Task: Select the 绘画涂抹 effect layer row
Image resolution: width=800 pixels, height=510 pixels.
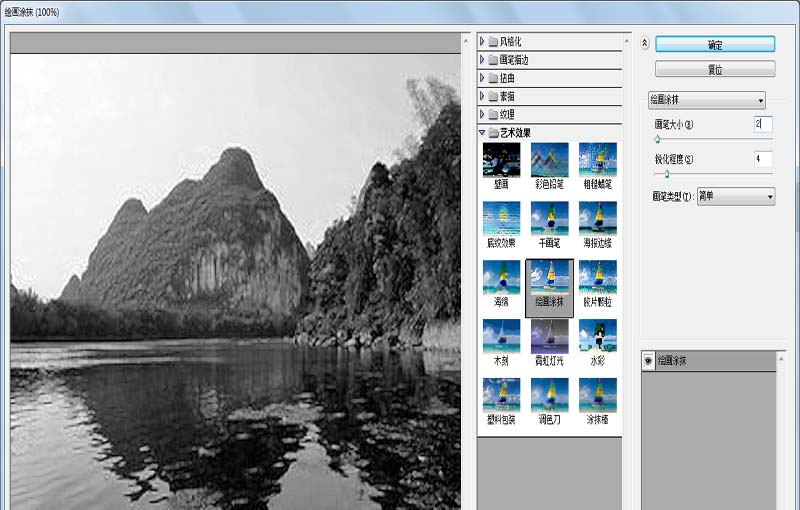Action: pyautogui.click(x=709, y=361)
